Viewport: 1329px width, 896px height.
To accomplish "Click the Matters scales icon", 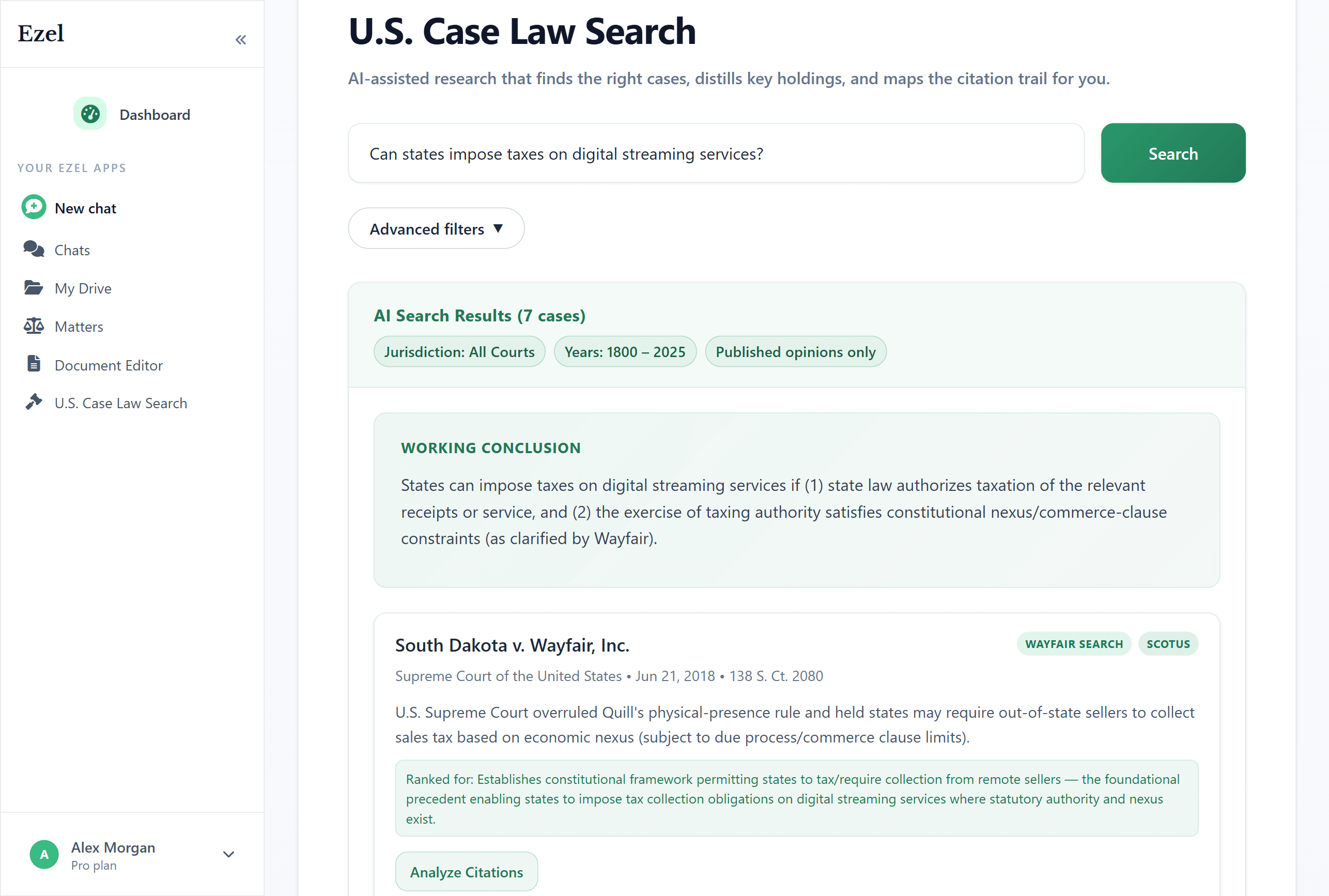I will pyautogui.click(x=33, y=326).
